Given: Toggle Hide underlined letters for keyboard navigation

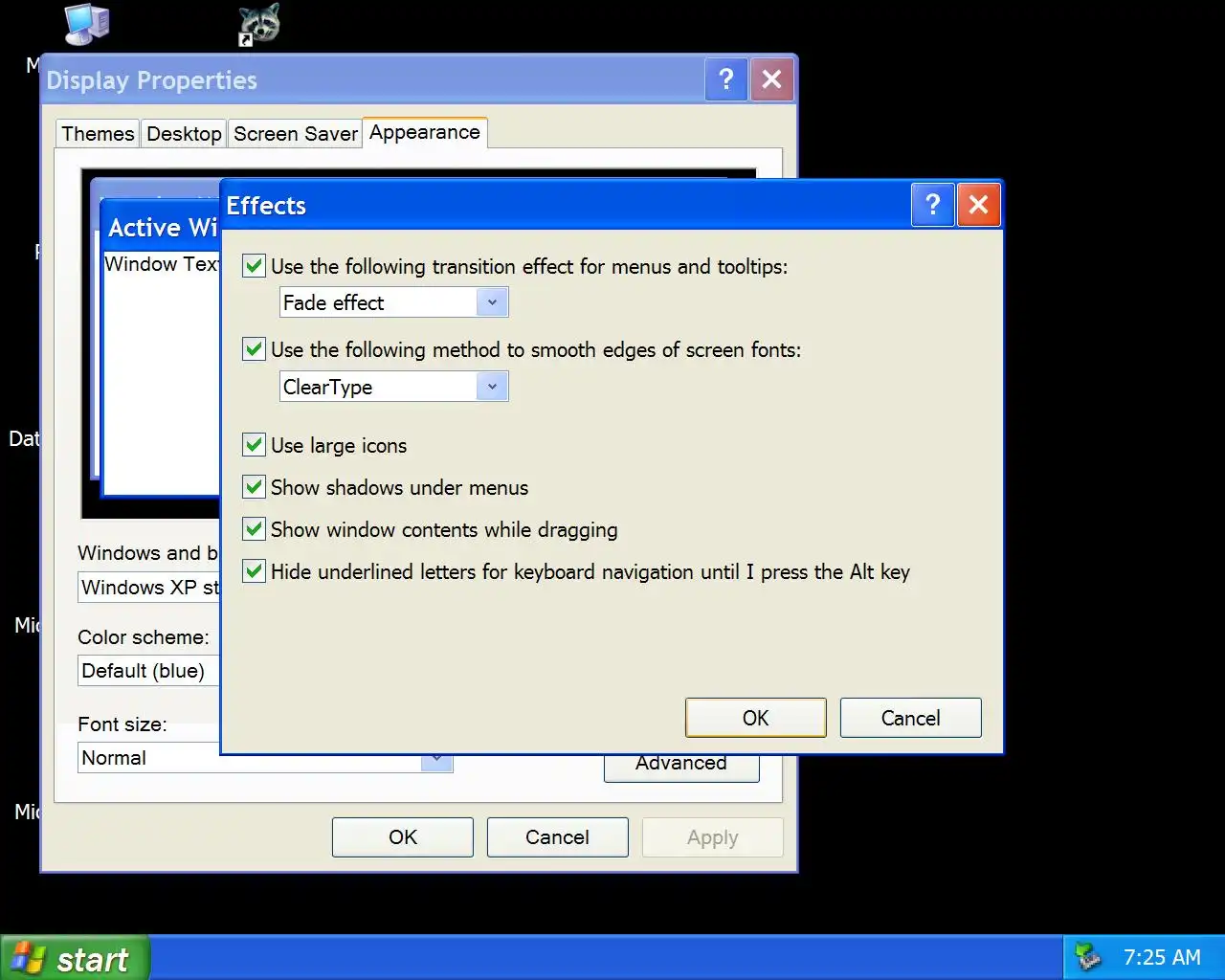Looking at the screenshot, I should [254, 571].
